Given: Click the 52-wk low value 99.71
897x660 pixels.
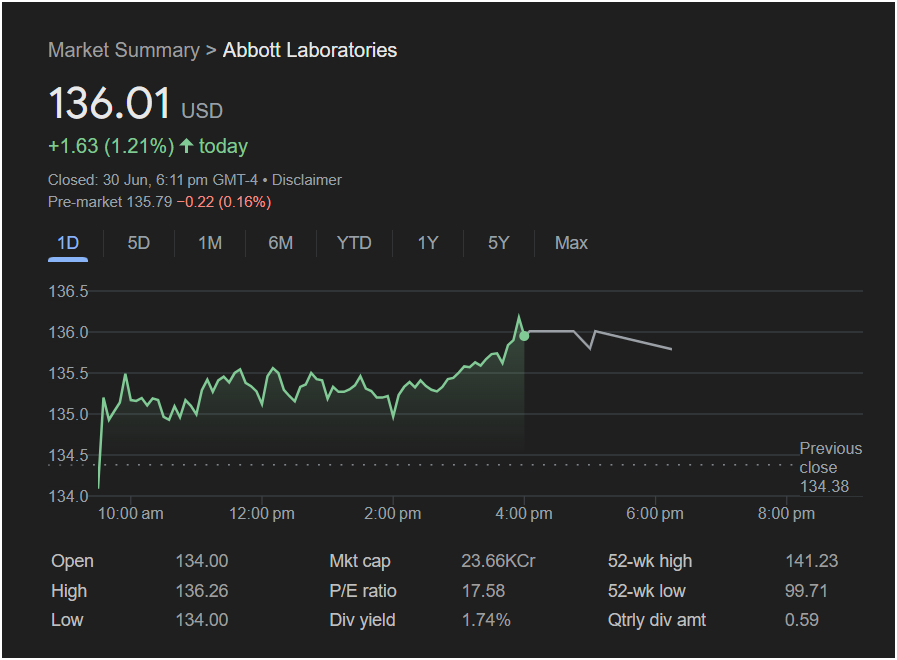Looking at the screenshot, I should [x=806, y=591].
